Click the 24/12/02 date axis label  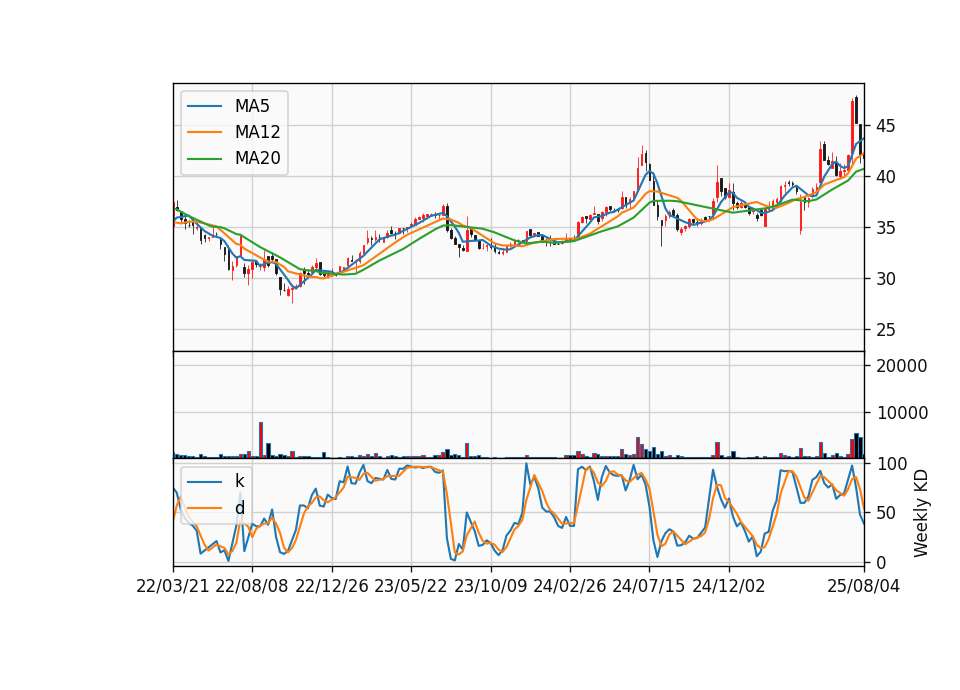tap(729, 586)
